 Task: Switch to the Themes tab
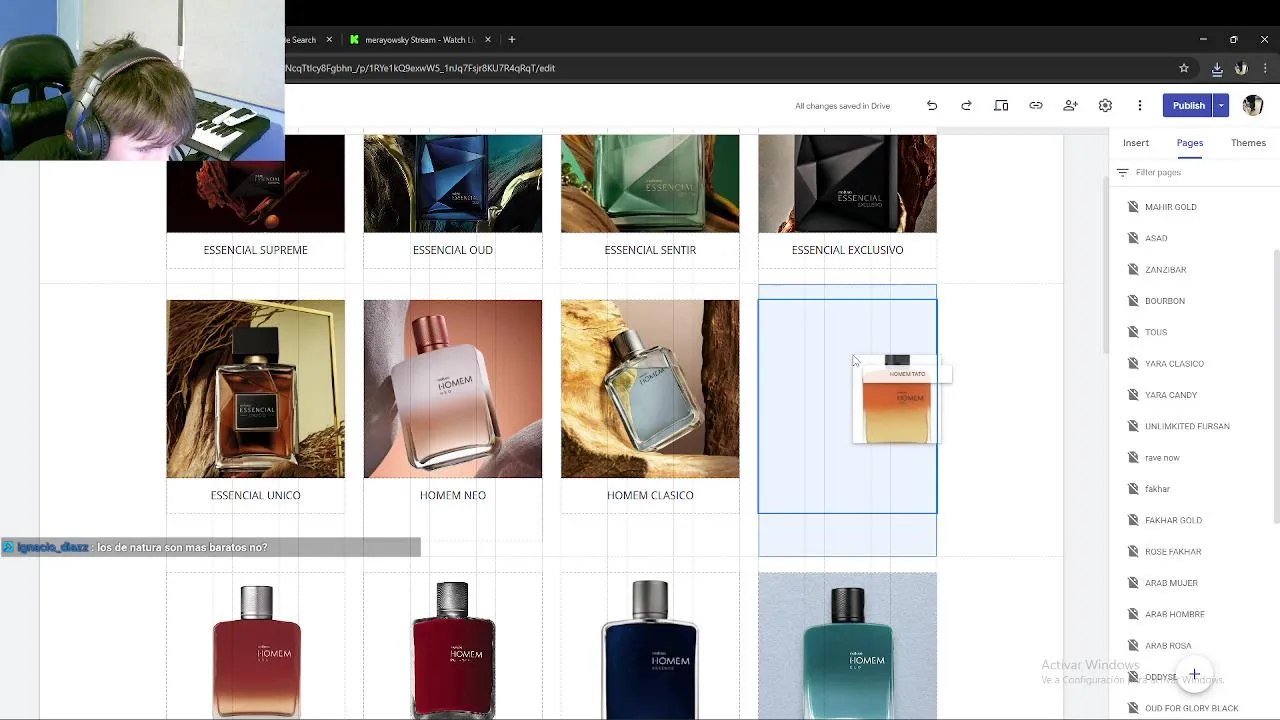coord(1248,143)
